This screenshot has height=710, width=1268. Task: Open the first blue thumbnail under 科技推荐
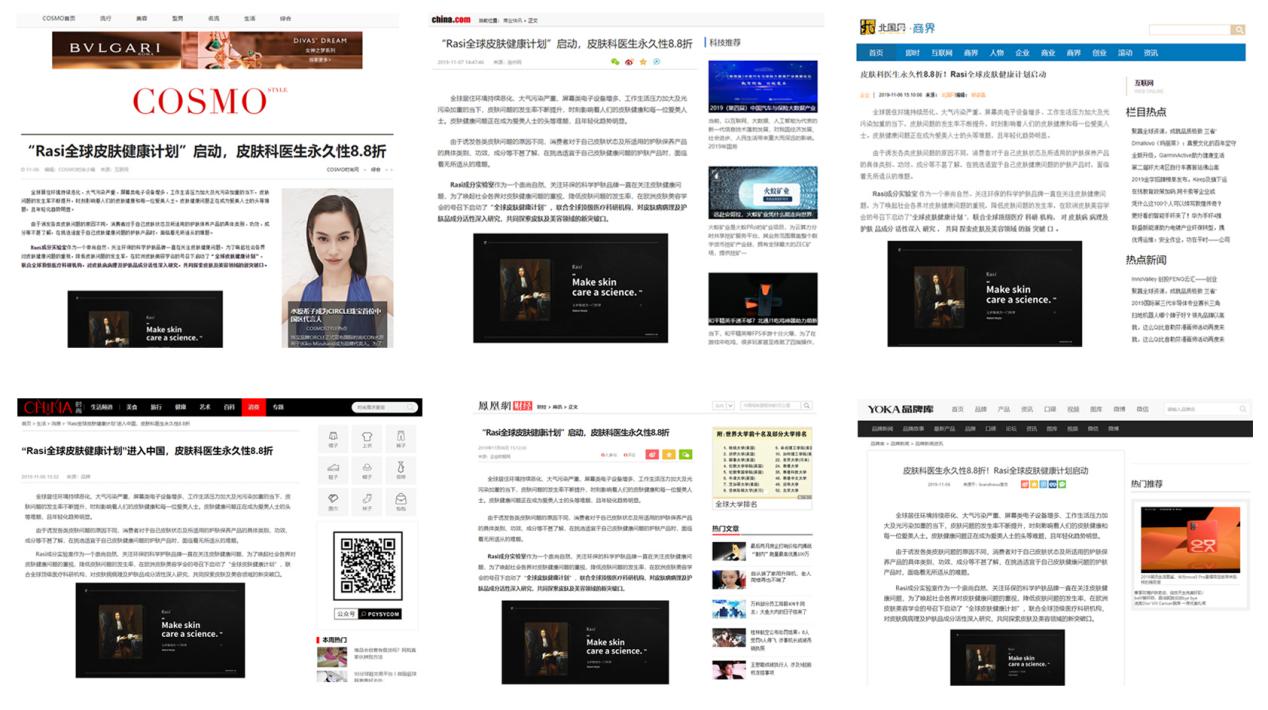click(x=762, y=87)
